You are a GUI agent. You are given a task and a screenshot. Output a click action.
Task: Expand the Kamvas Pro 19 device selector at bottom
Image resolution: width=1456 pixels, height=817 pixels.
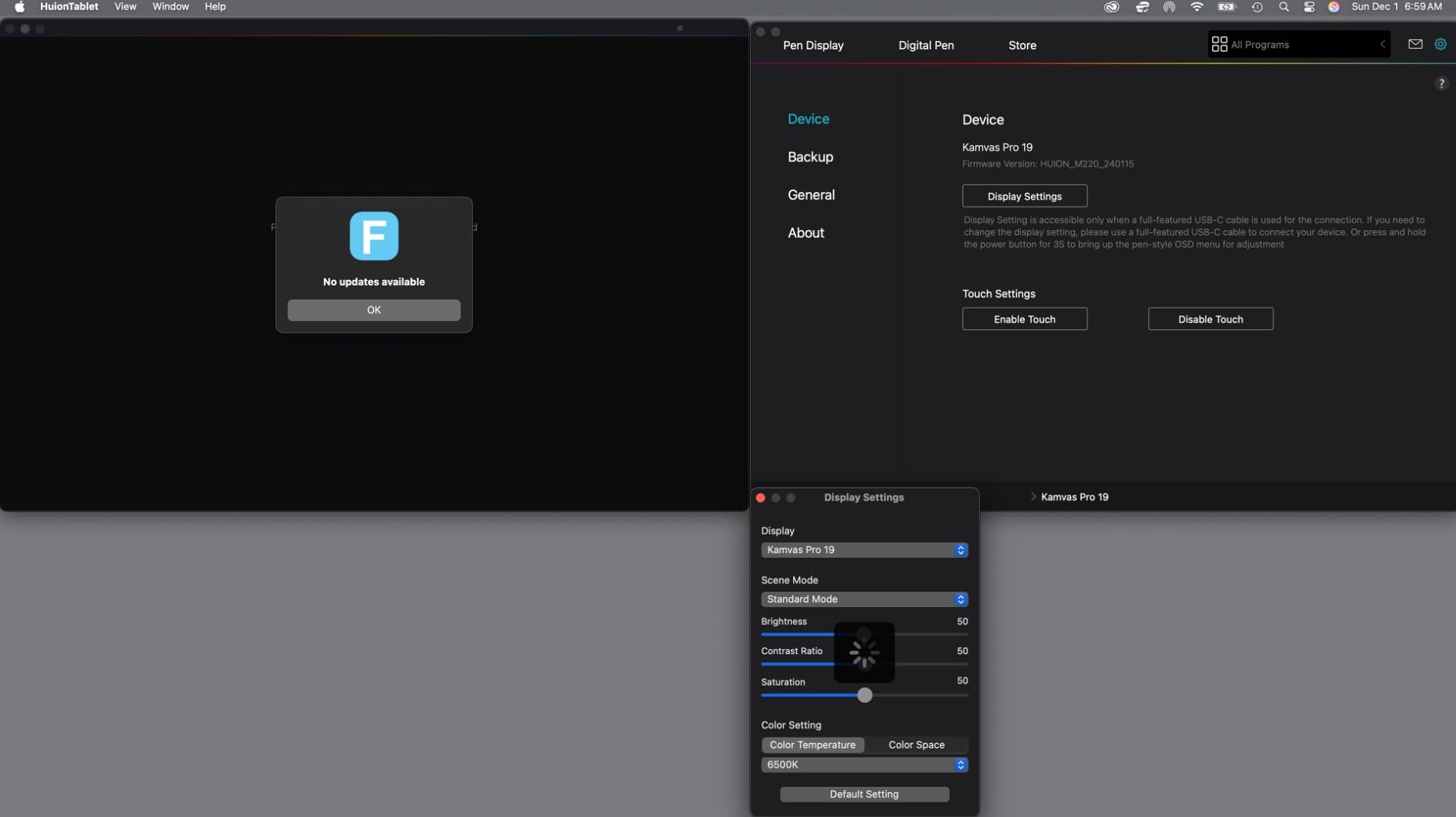coord(1069,498)
